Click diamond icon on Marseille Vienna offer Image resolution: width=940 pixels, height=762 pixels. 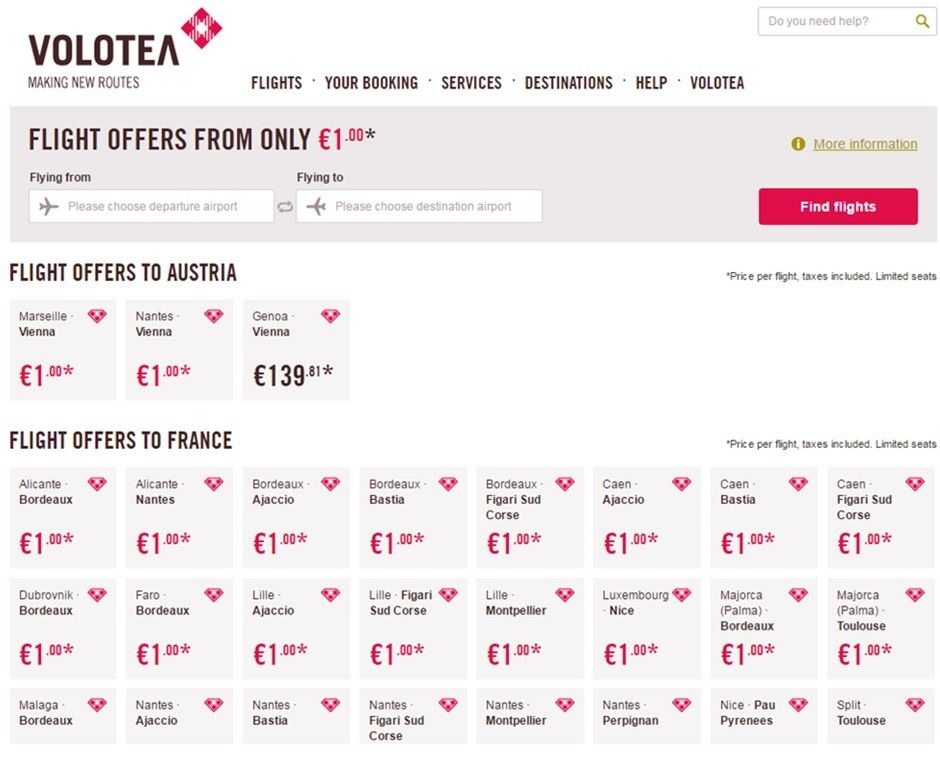point(97,316)
